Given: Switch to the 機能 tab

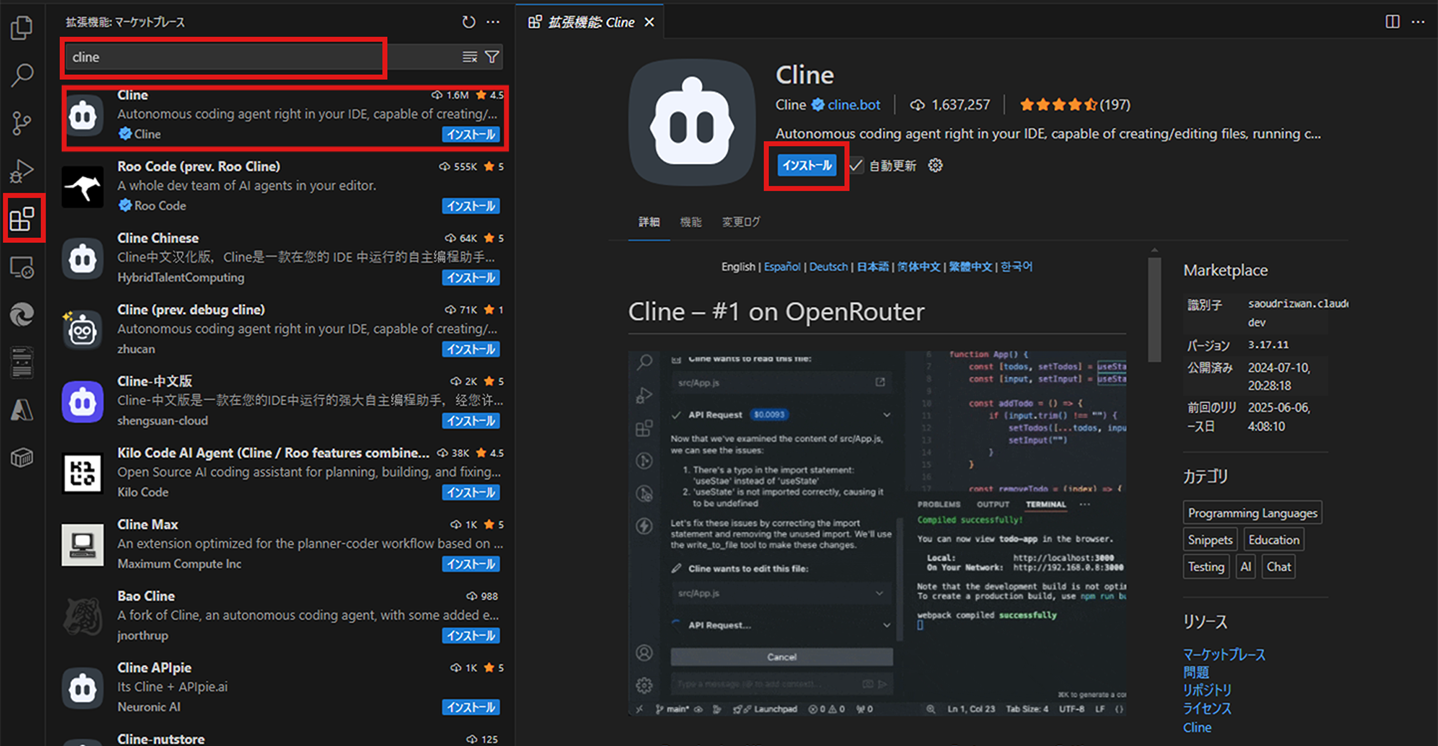Looking at the screenshot, I should coord(691,222).
